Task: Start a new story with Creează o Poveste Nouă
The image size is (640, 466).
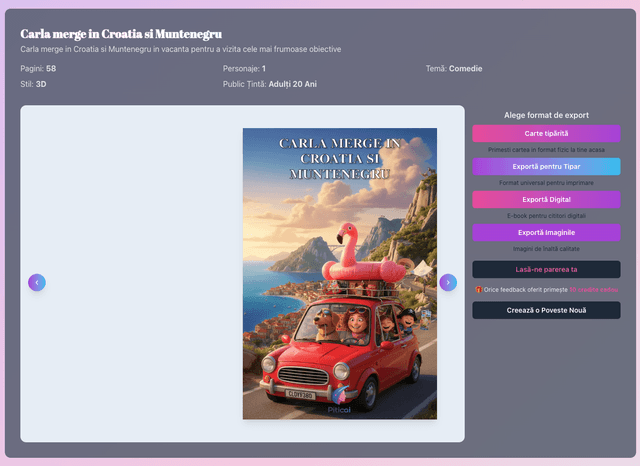Action: (546, 310)
